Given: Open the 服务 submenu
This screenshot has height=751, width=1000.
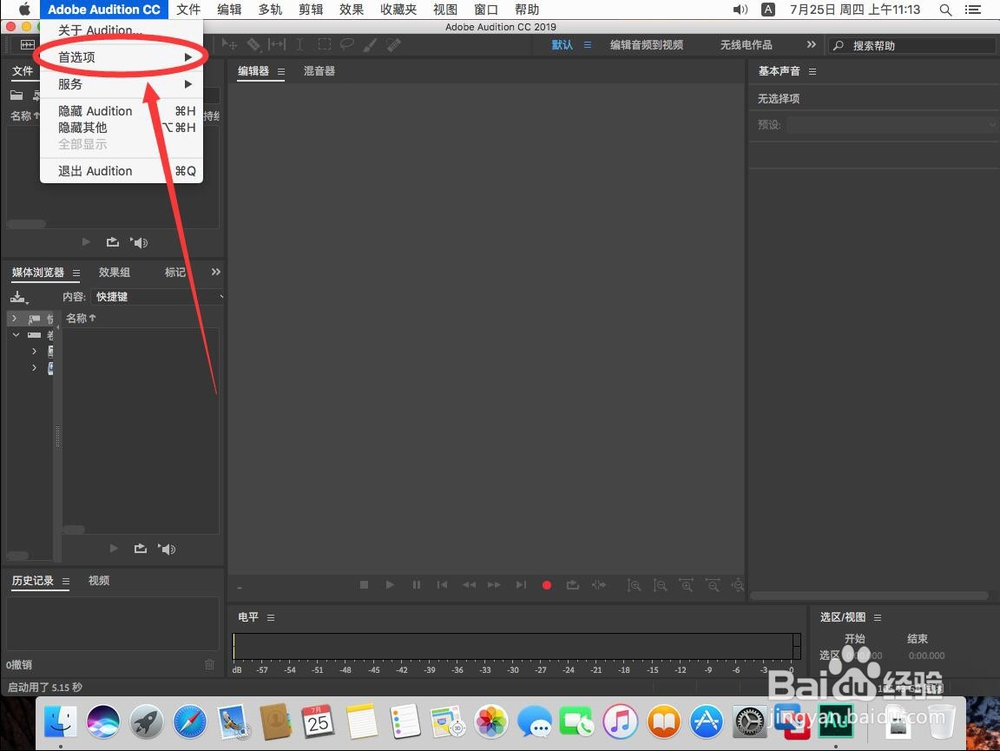Looking at the screenshot, I should coord(121,84).
